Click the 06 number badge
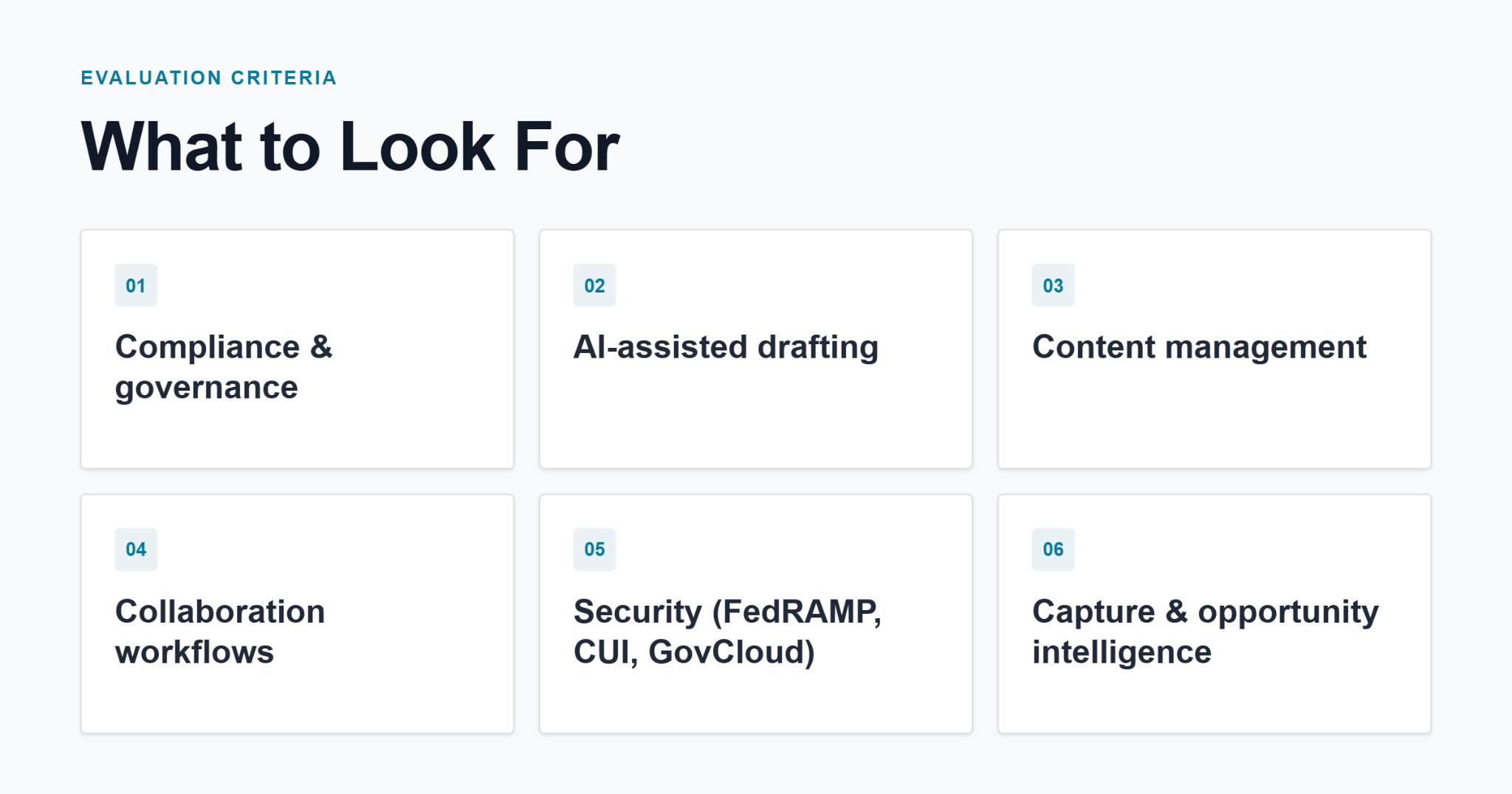The width and height of the screenshot is (1512, 794). 1053,550
